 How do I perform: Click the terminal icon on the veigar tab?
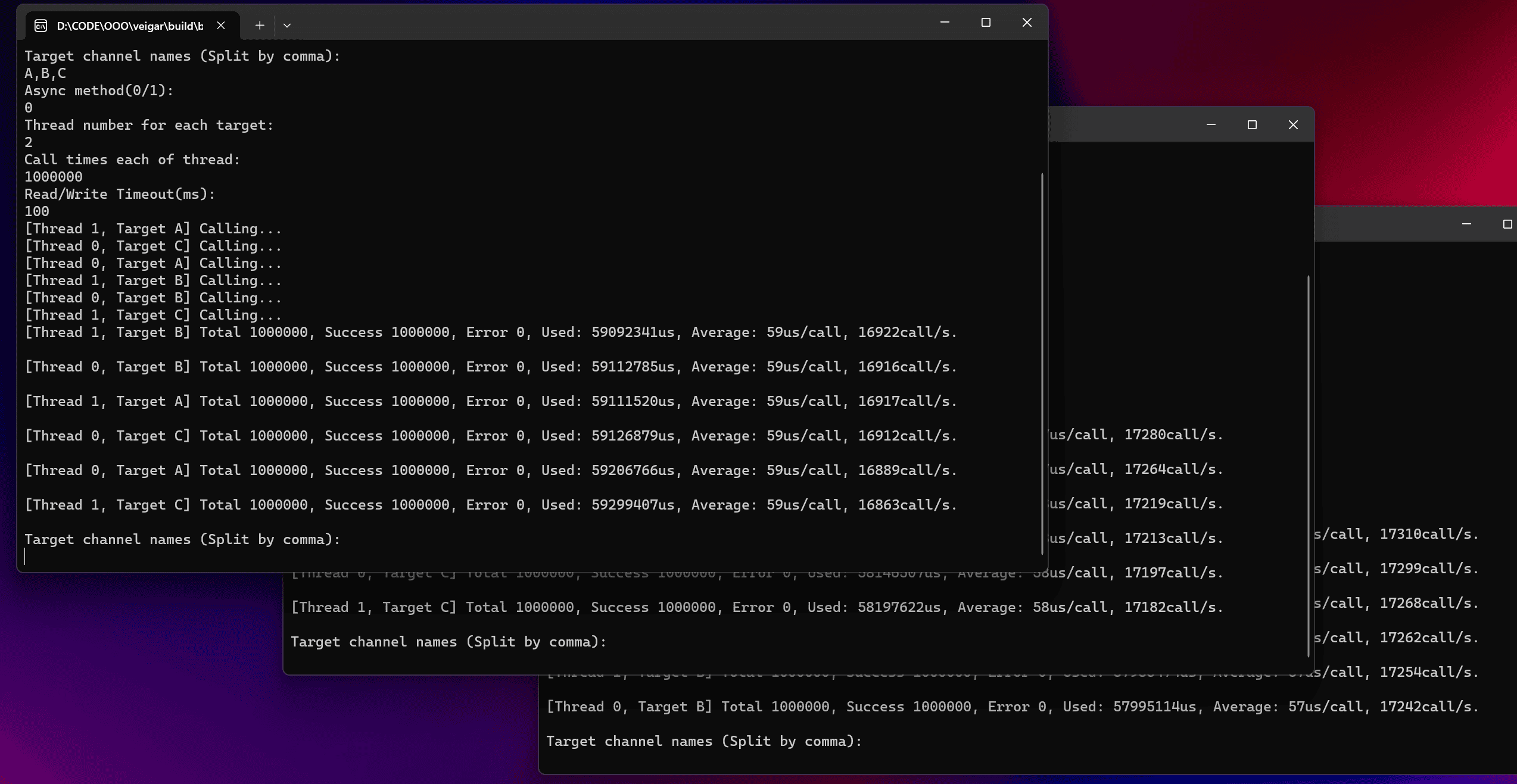coord(41,26)
